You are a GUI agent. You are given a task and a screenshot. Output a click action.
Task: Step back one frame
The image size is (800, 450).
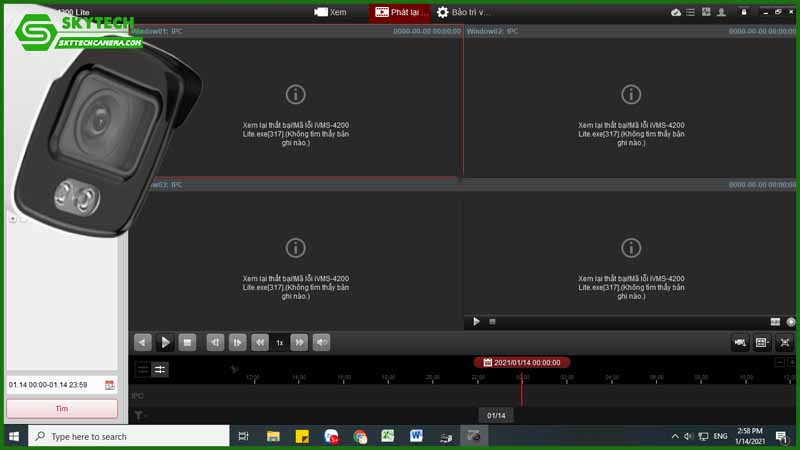214,342
